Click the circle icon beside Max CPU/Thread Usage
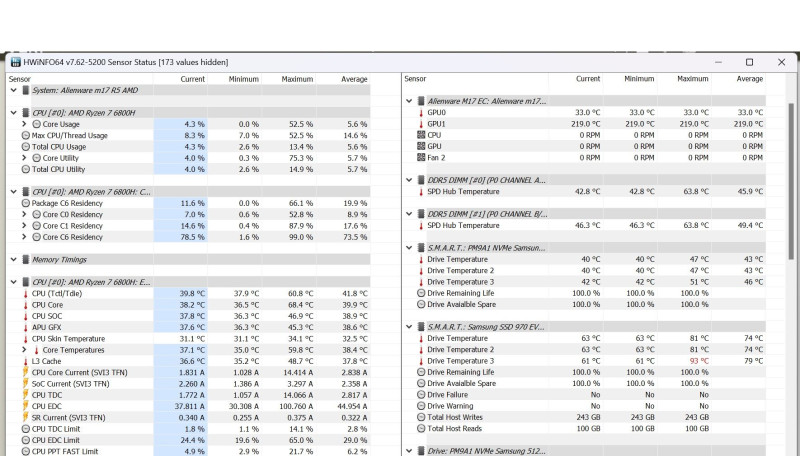This screenshot has width=800, height=456. [26, 135]
